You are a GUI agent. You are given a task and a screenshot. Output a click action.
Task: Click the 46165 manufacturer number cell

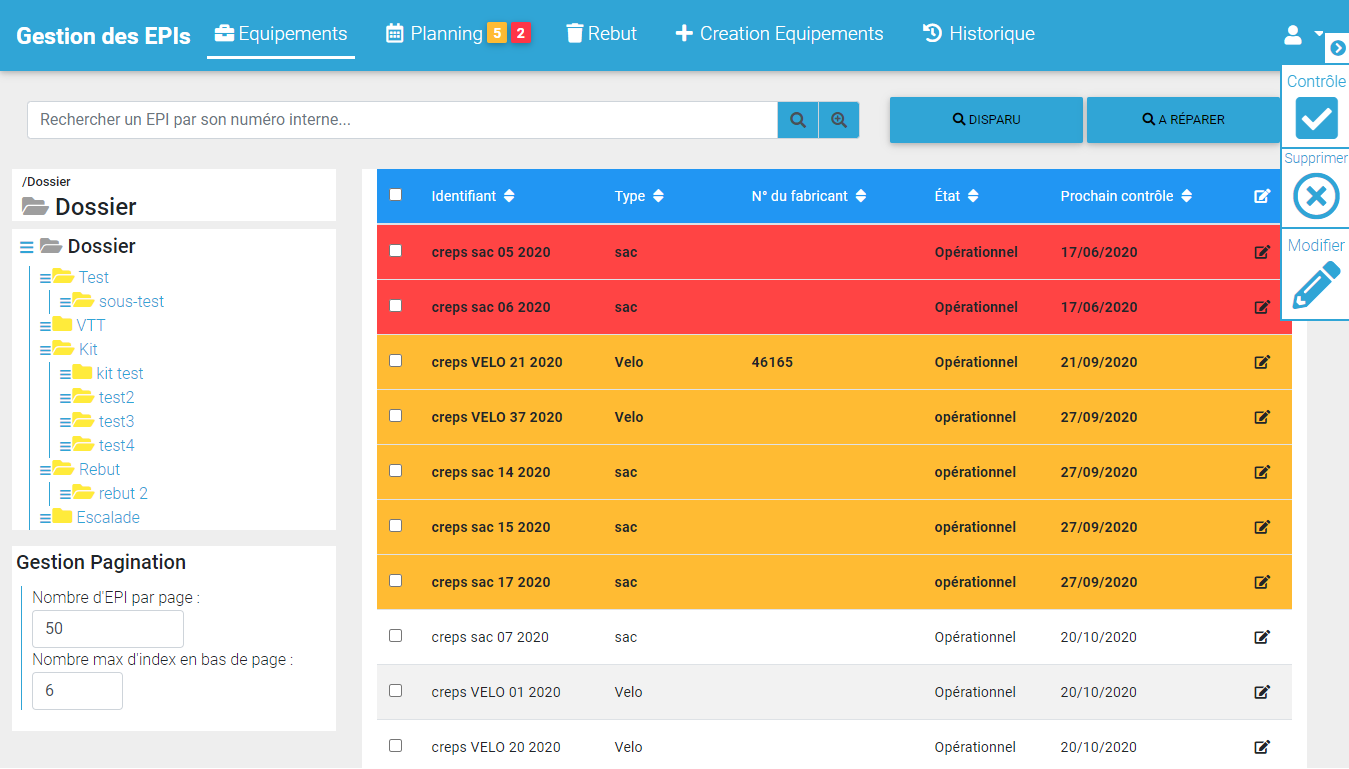(772, 362)
